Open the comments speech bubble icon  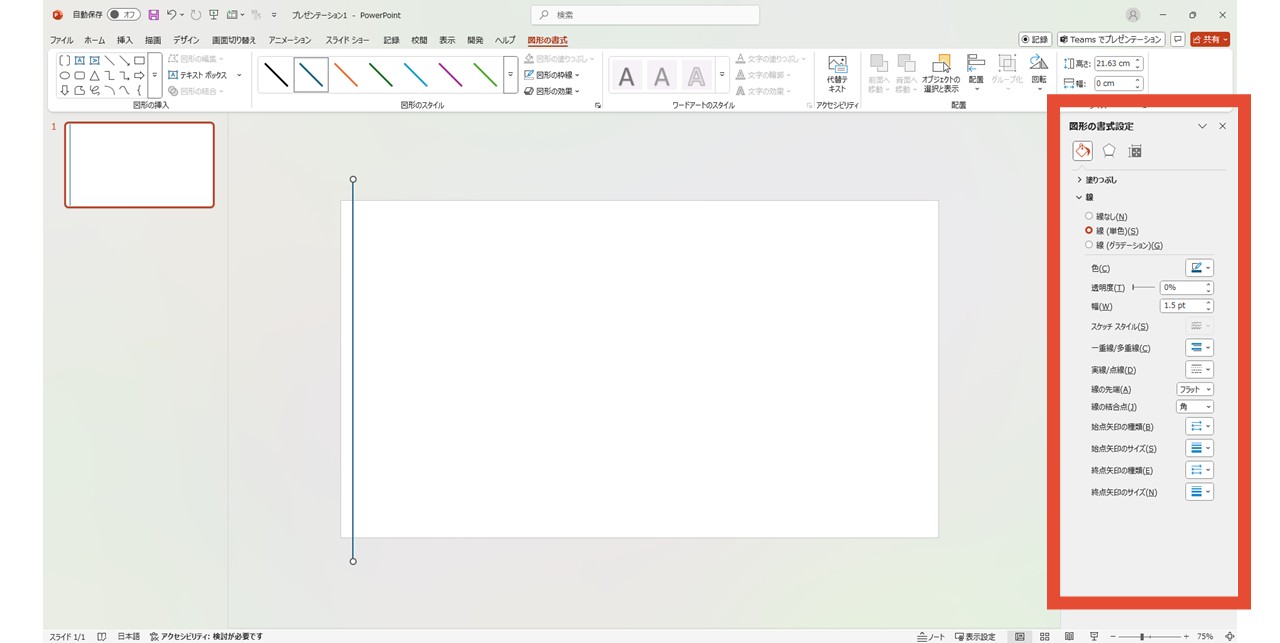point(1178,39)
